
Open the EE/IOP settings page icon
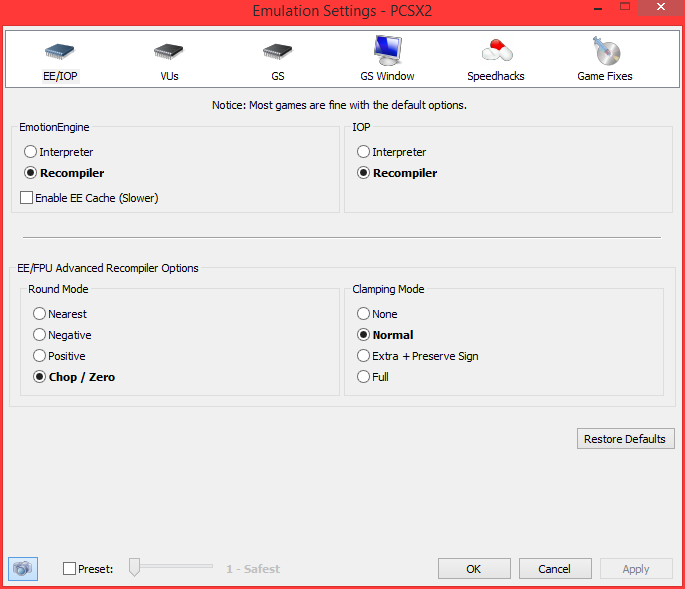click(x=60, y=52)
